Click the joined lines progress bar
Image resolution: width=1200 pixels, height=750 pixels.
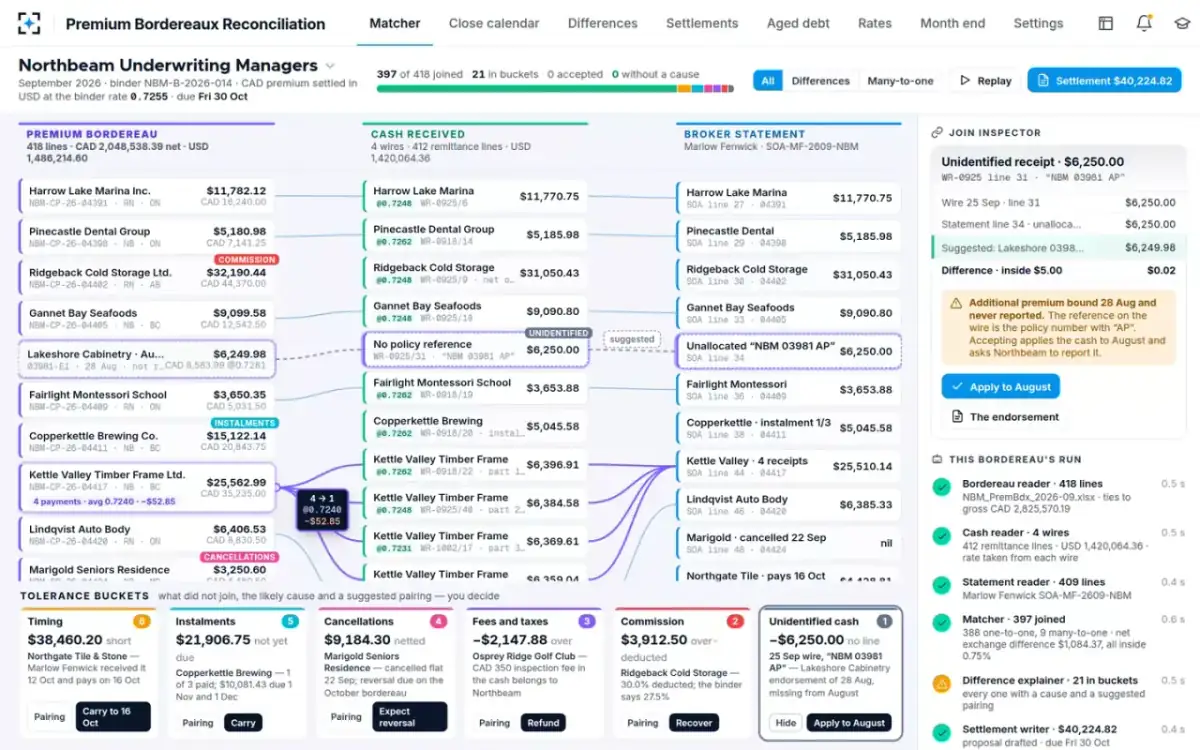557,89
